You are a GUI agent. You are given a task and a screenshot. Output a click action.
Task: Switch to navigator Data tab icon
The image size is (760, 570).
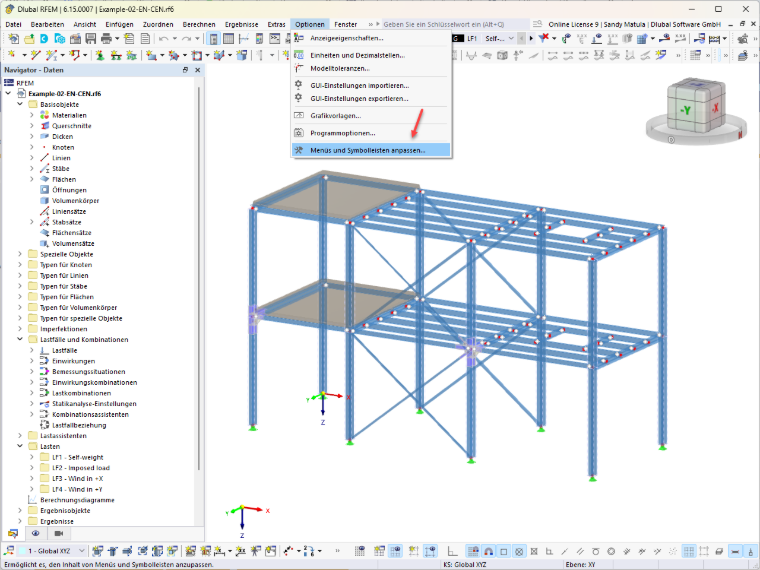pos(13,533)
